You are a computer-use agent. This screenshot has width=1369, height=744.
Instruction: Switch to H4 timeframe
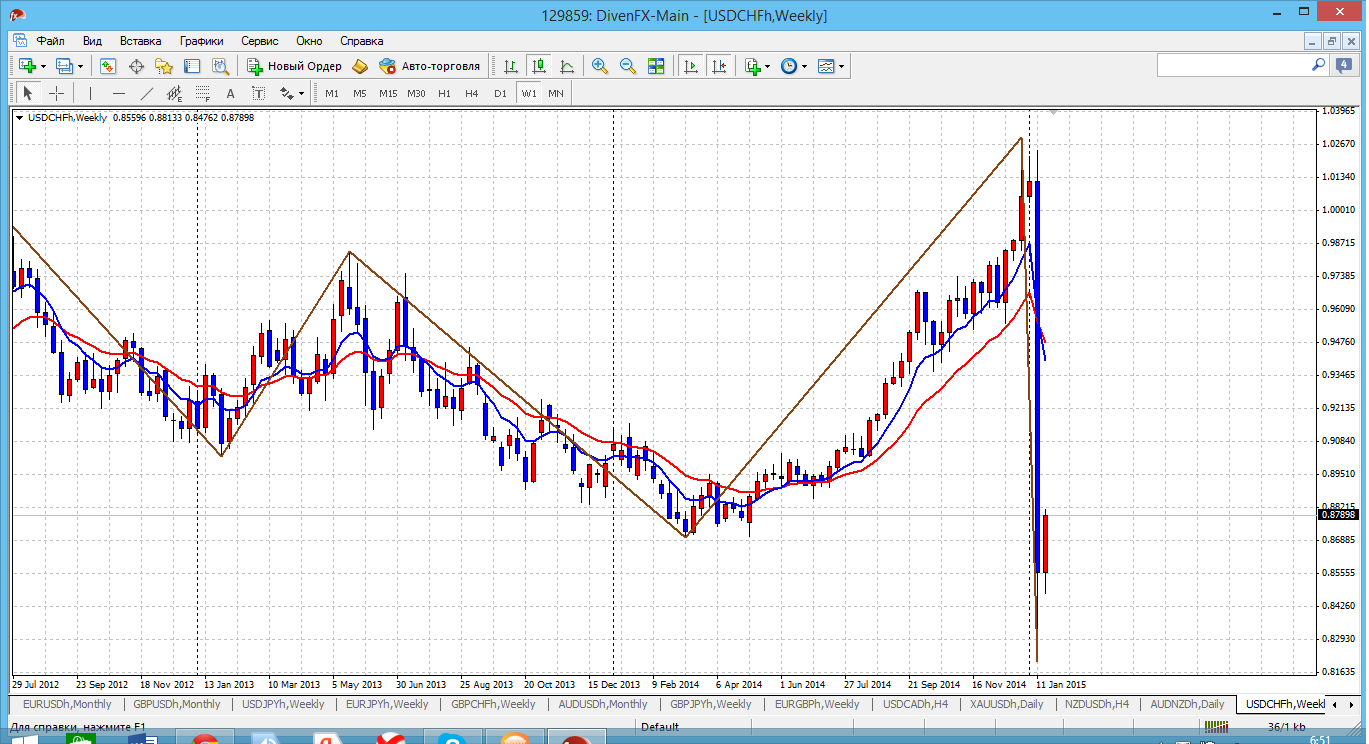pyautogui.click(x=472, y=93)
